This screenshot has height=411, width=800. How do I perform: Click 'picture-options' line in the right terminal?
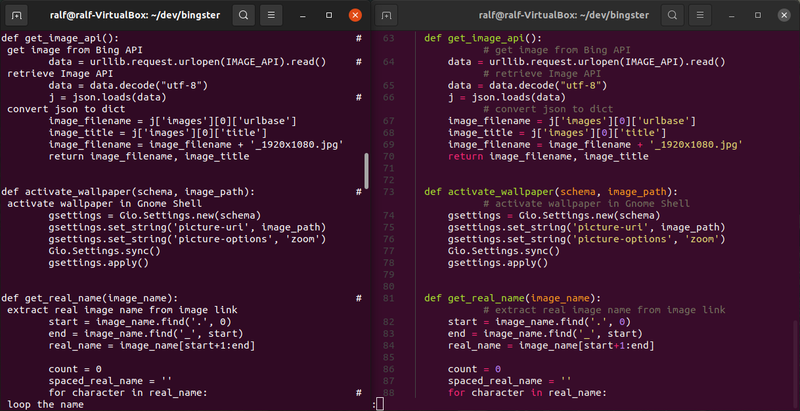586,239
